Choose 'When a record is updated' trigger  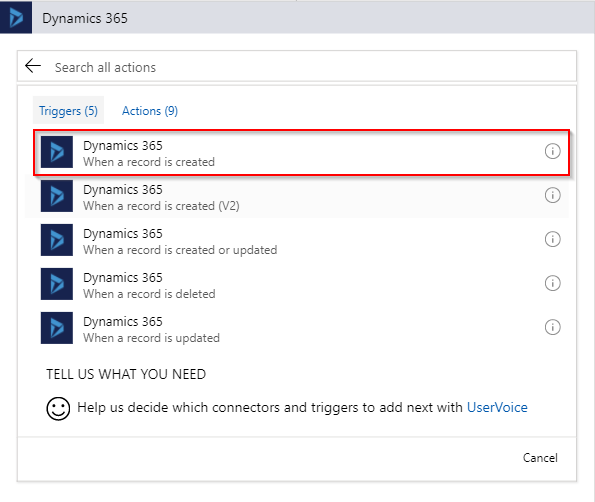click(x=151, y=338)
